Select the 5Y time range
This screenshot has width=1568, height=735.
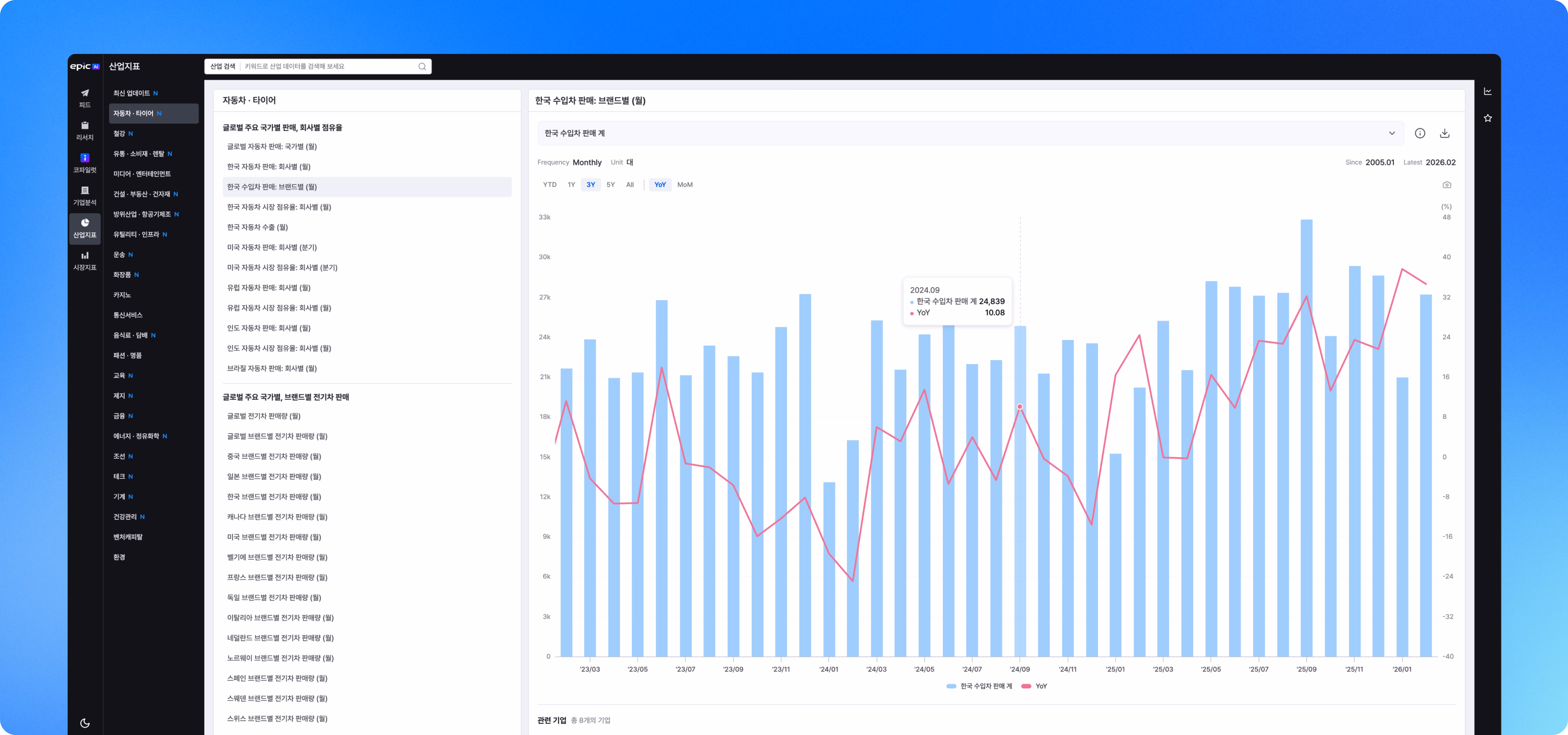pyautogui.click(x=610, y=185)
